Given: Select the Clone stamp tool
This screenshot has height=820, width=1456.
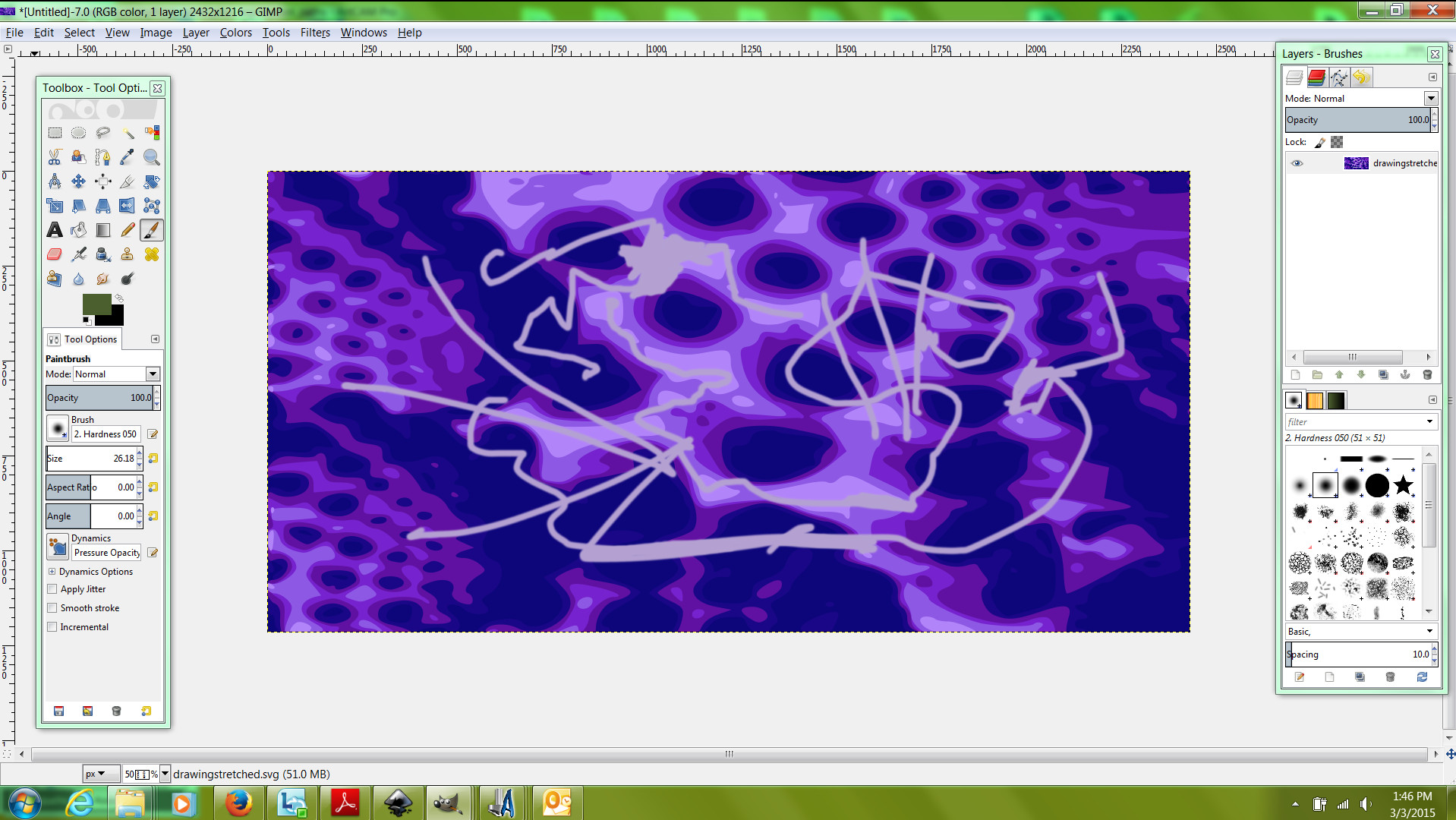Looking at the screenshot, I should (x=128, y=254).
